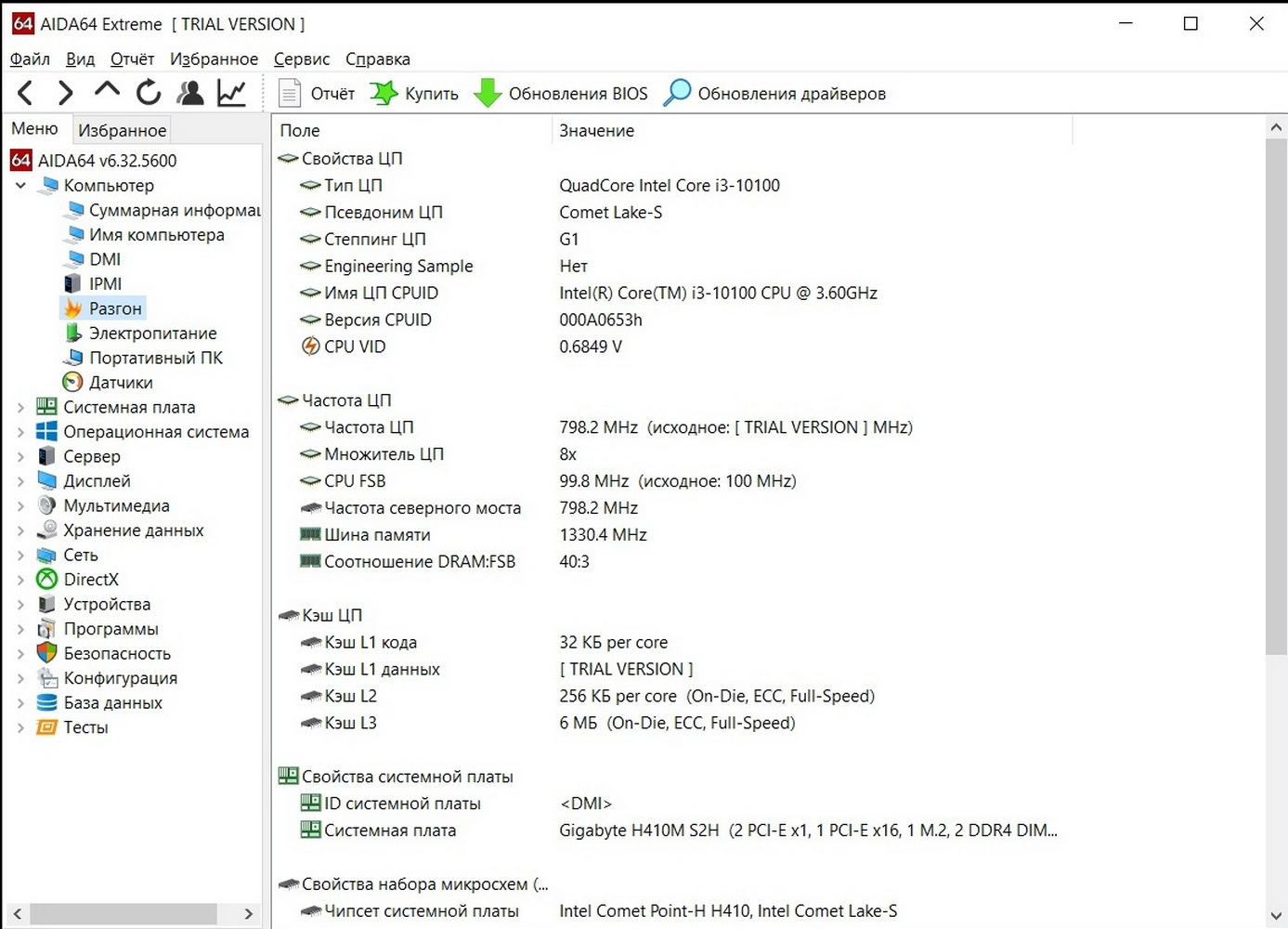Click the Поле column header
1288x929 pixels.
coord(412,130)
